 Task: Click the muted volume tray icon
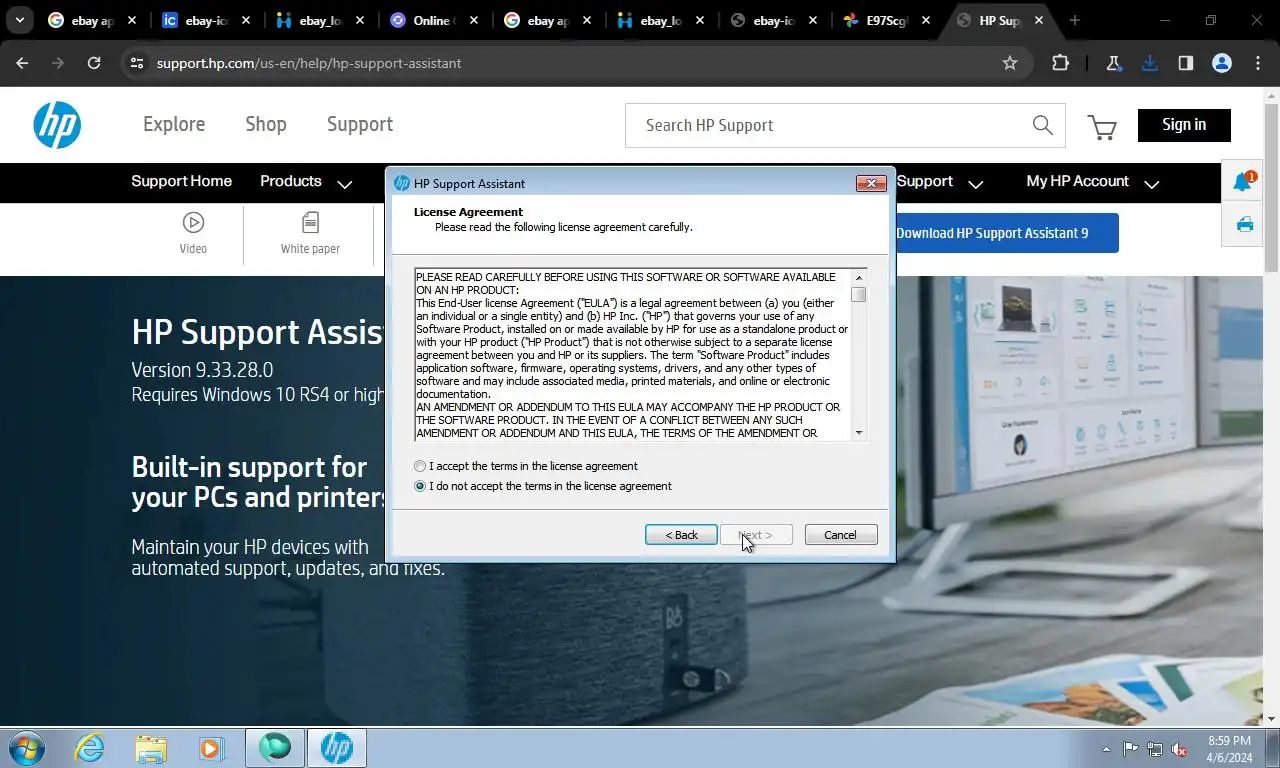[1179, 749]
